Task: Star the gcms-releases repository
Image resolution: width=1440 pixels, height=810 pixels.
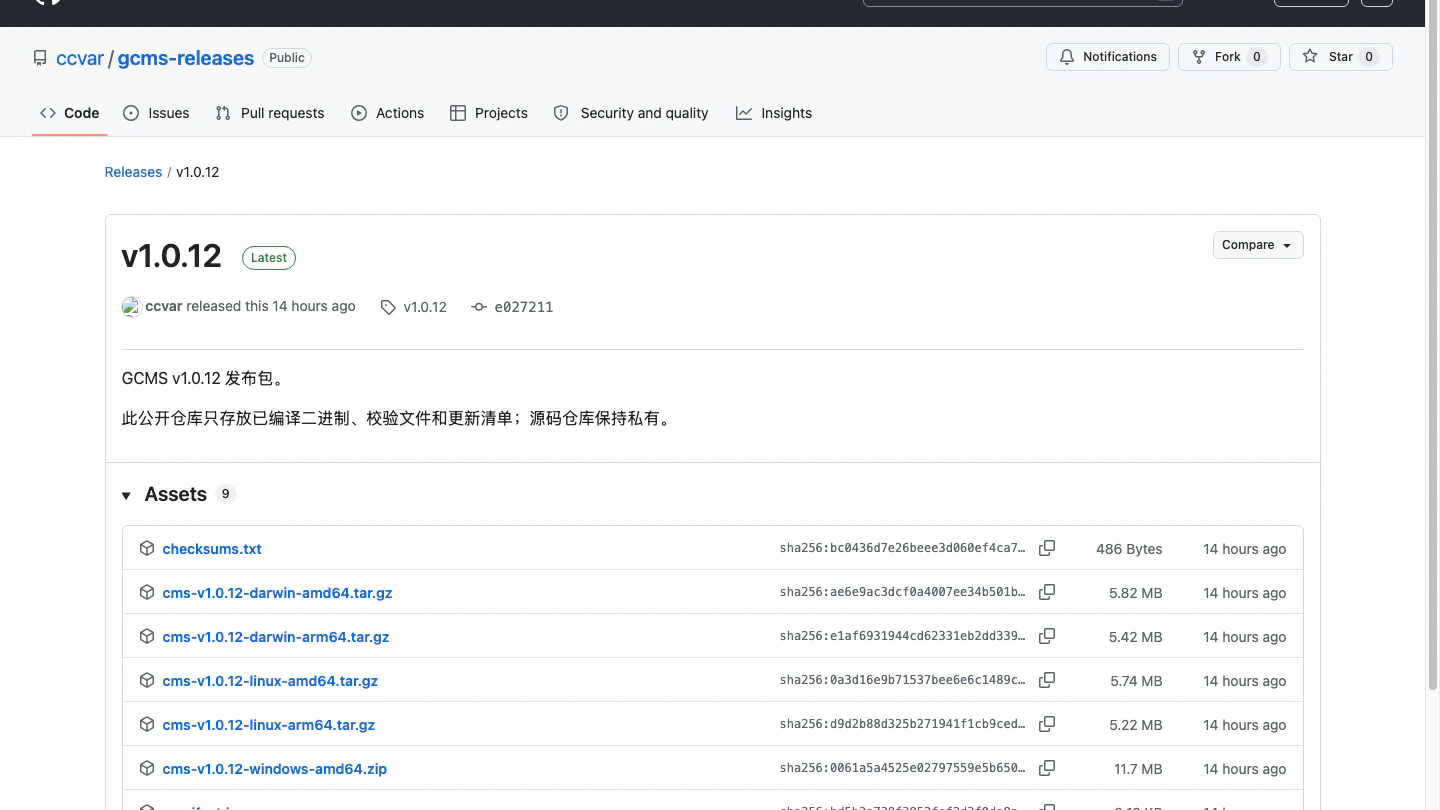Action: pyautogui.click(x=1340, y=57)
